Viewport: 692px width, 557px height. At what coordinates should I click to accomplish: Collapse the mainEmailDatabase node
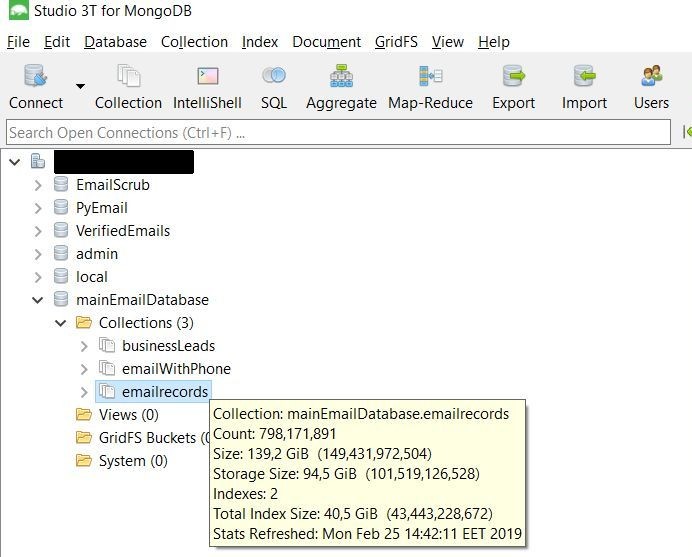click(x=38, y=300)
